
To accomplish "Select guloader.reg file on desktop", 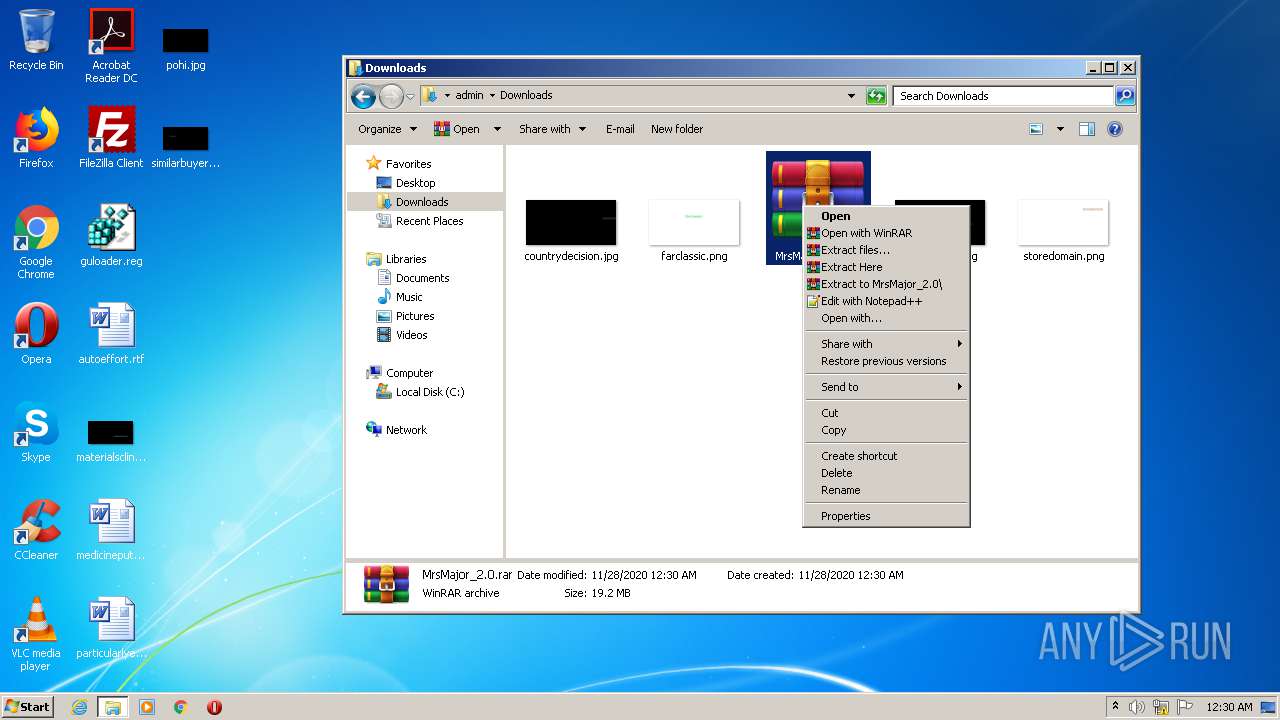I will 111,236.
